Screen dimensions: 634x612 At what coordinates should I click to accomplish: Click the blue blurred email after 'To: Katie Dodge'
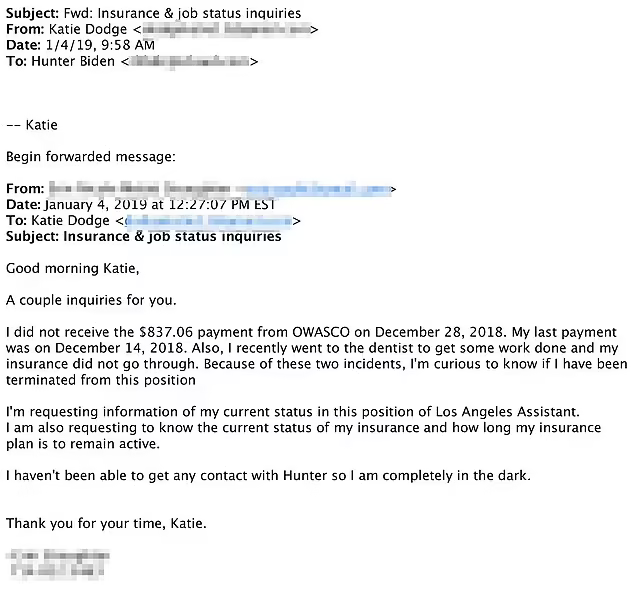pyautogui.click(x=209, y=221)
